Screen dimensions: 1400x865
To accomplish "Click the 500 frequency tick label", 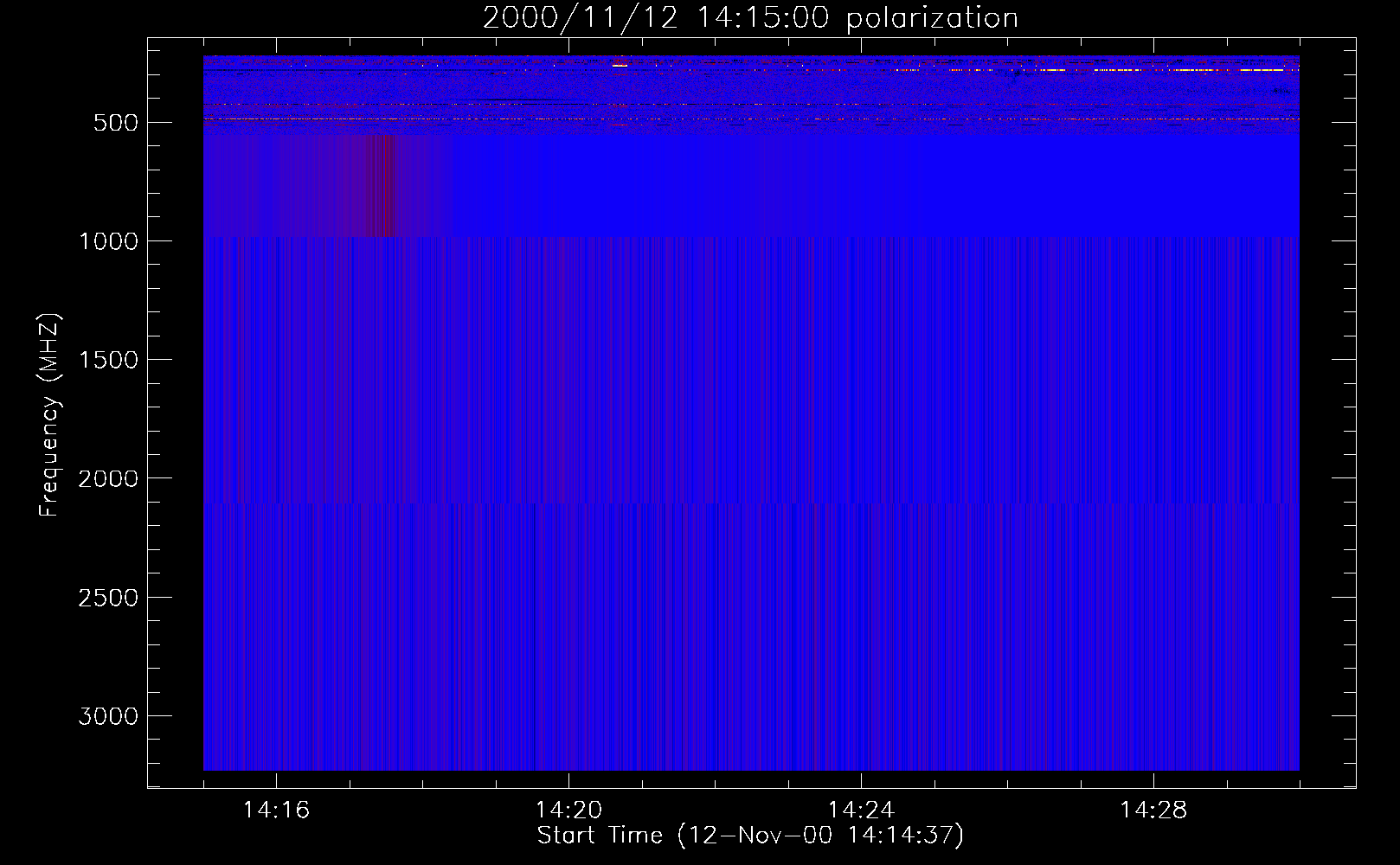I will [x=116, y=123].
